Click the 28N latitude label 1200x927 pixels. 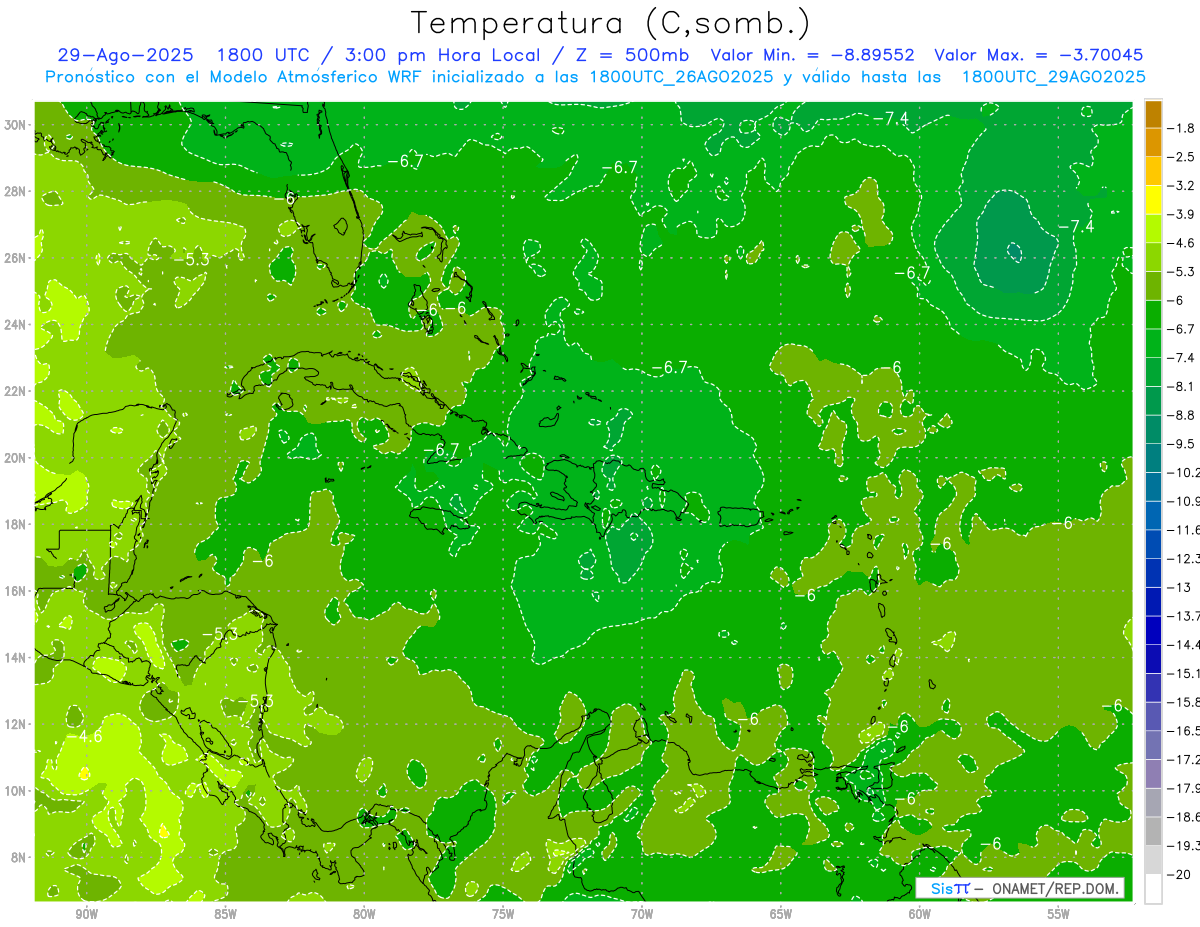pos(15,191)
